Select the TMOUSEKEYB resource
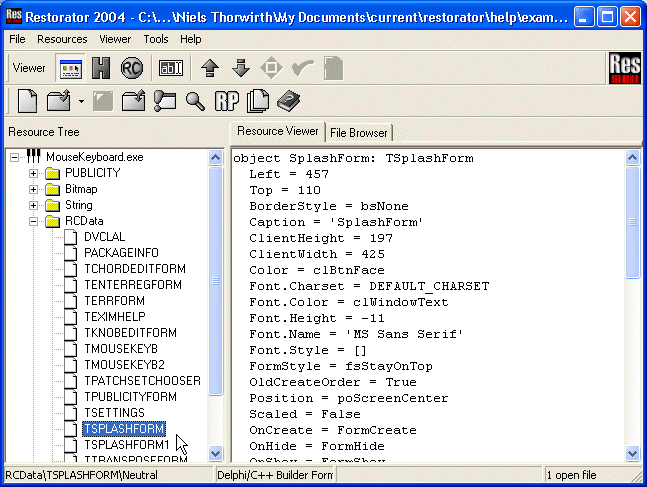This screenshot has height=487, width=647. 121,349
